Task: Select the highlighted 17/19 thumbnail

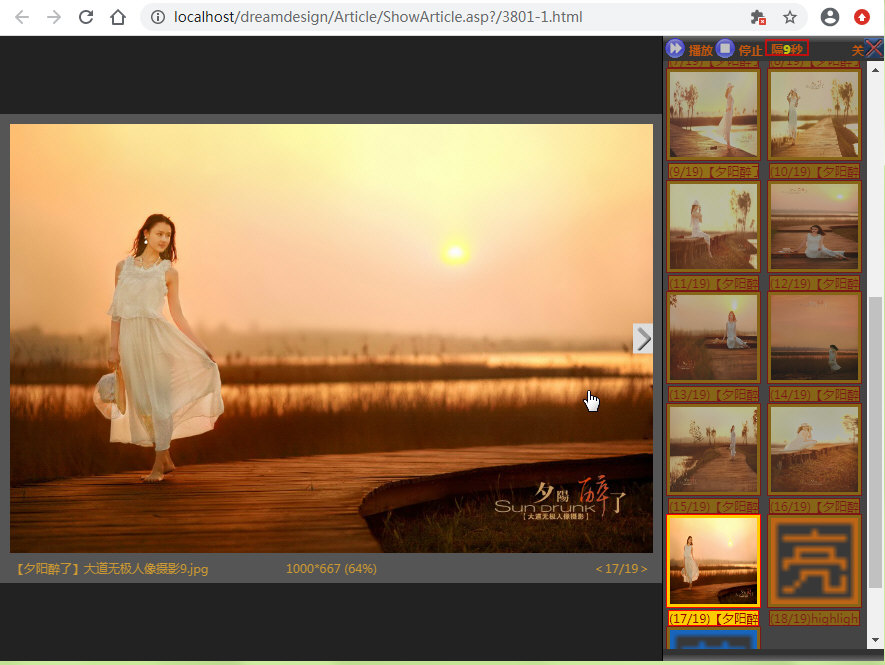Action: pos(713,561)
